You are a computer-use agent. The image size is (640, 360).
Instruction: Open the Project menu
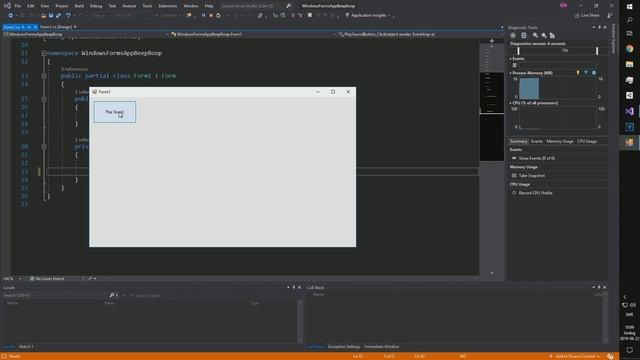pos(62,6)
